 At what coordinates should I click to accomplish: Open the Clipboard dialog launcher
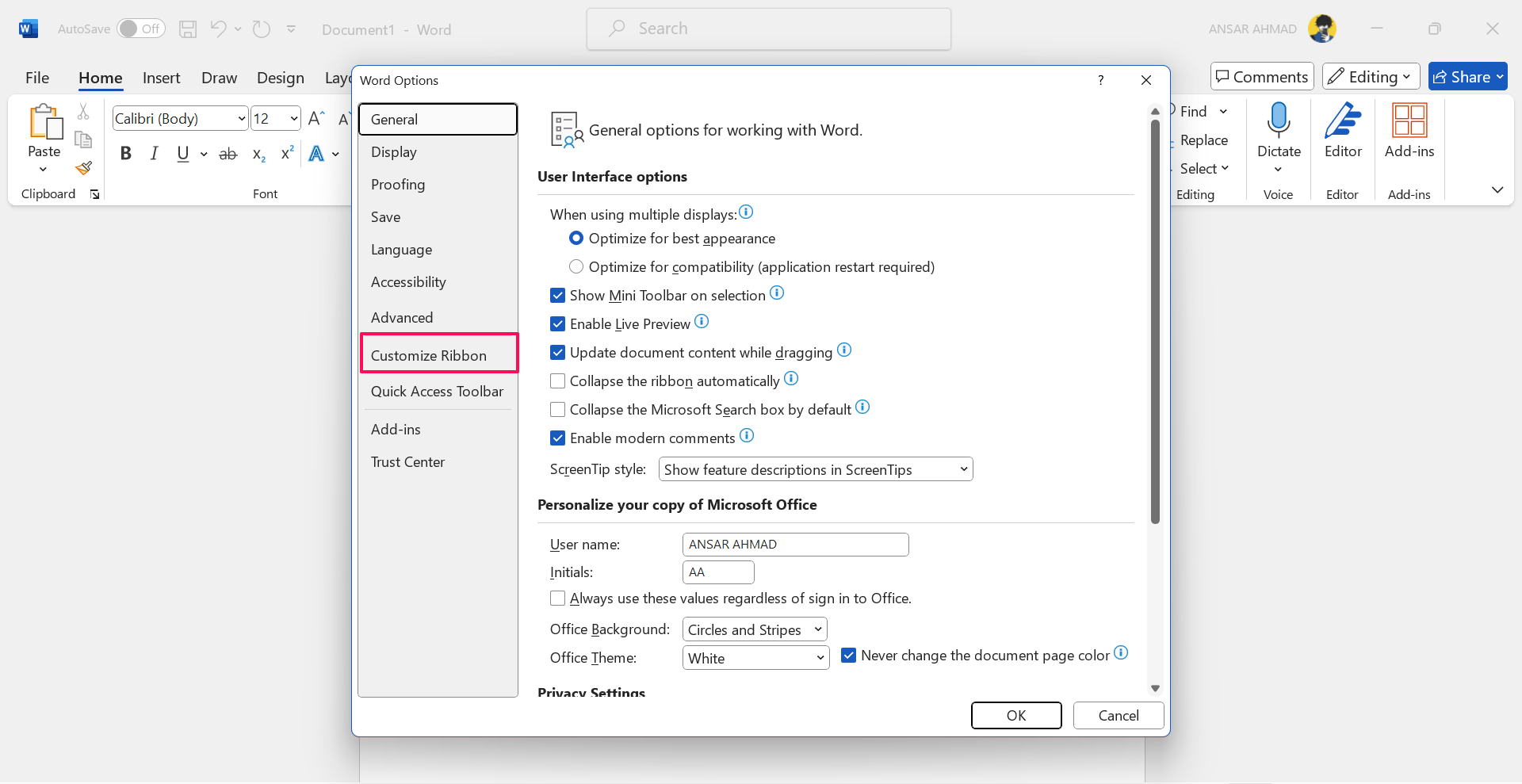tap(95, 194)
